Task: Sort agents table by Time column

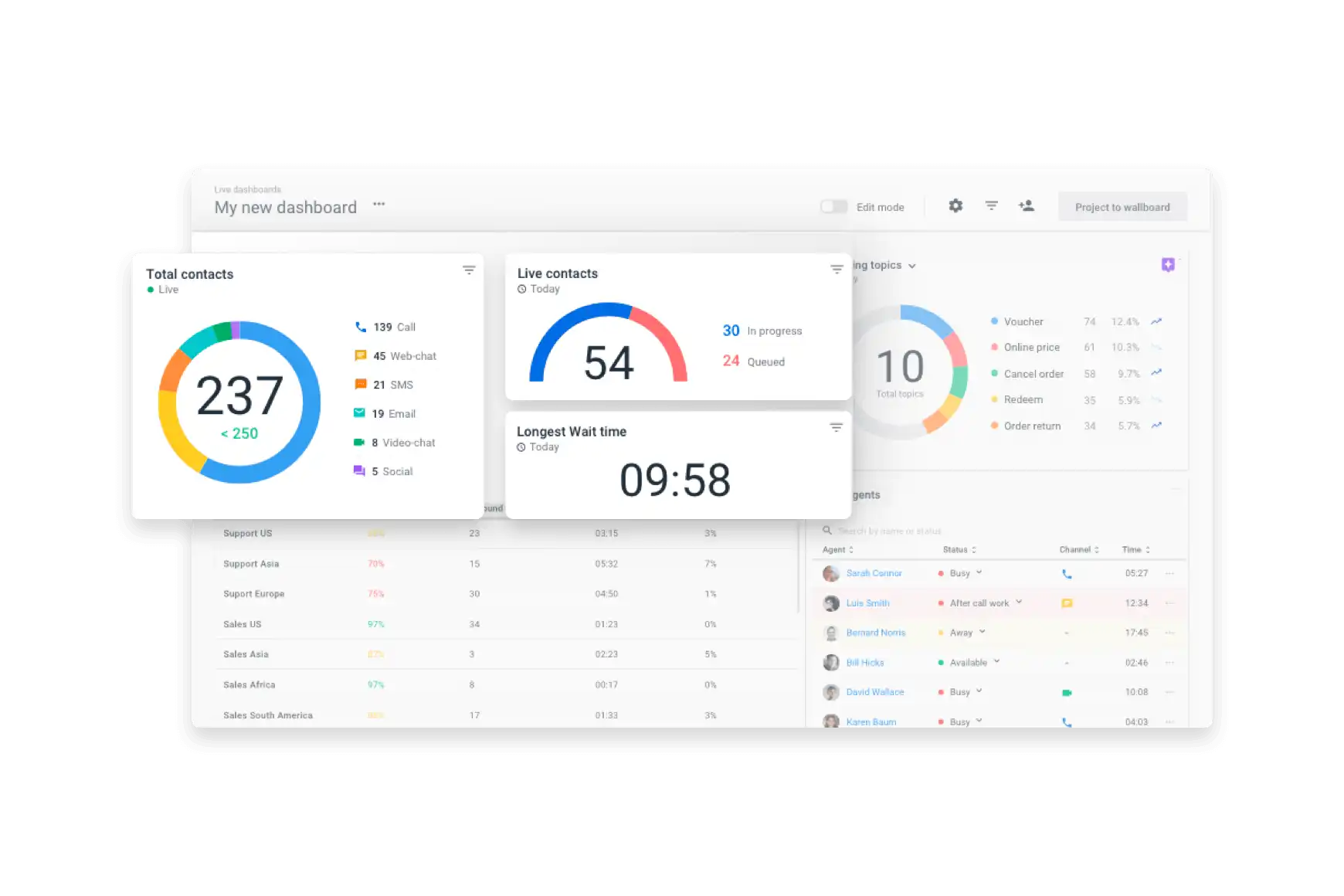Action: point(1136,550)
